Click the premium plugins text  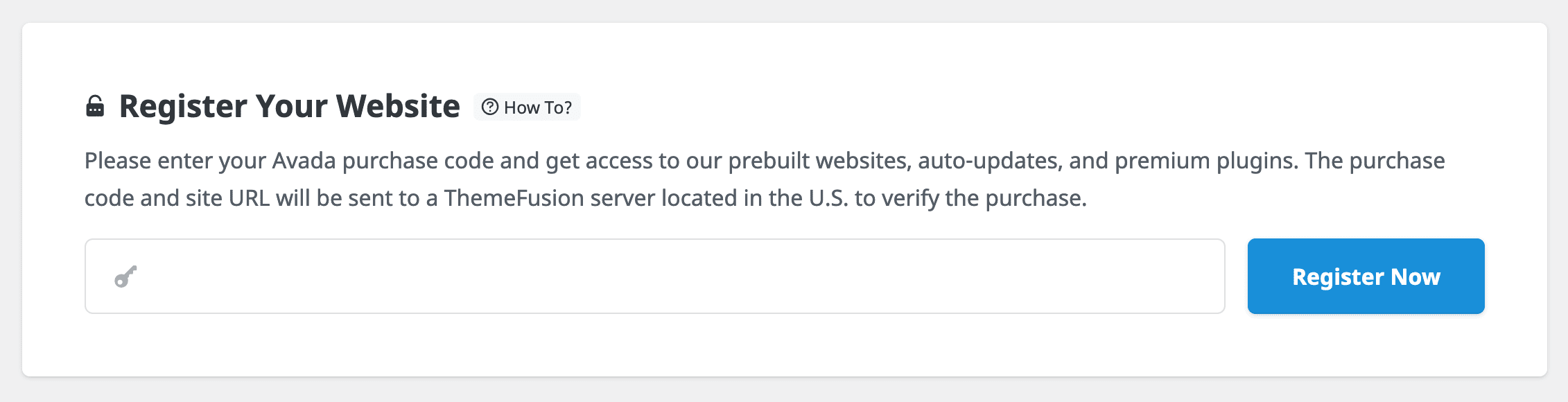point(1206,161)
